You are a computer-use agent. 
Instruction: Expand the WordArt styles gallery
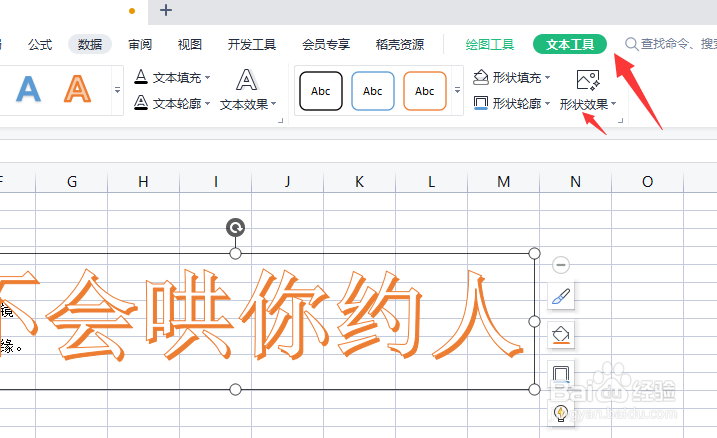[118, 90]
